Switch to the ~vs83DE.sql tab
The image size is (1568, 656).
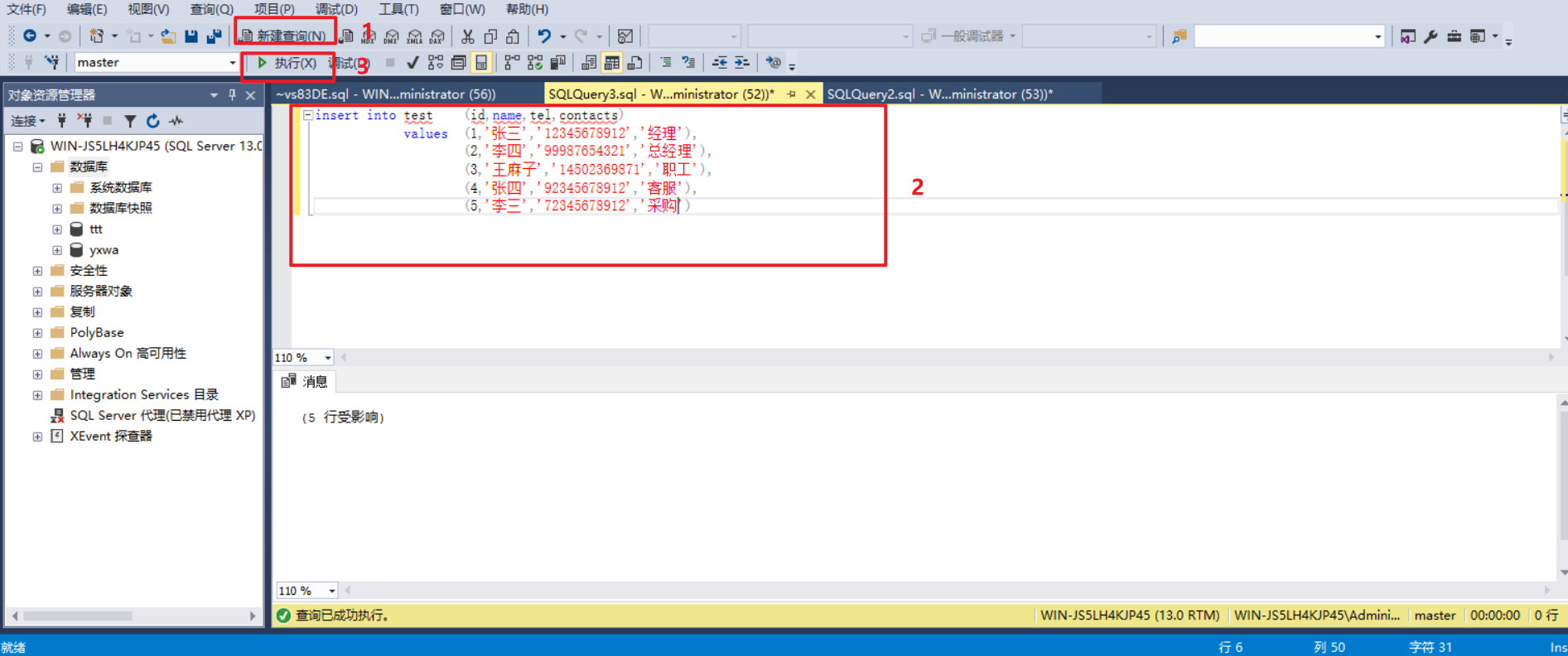pos(386,94)
